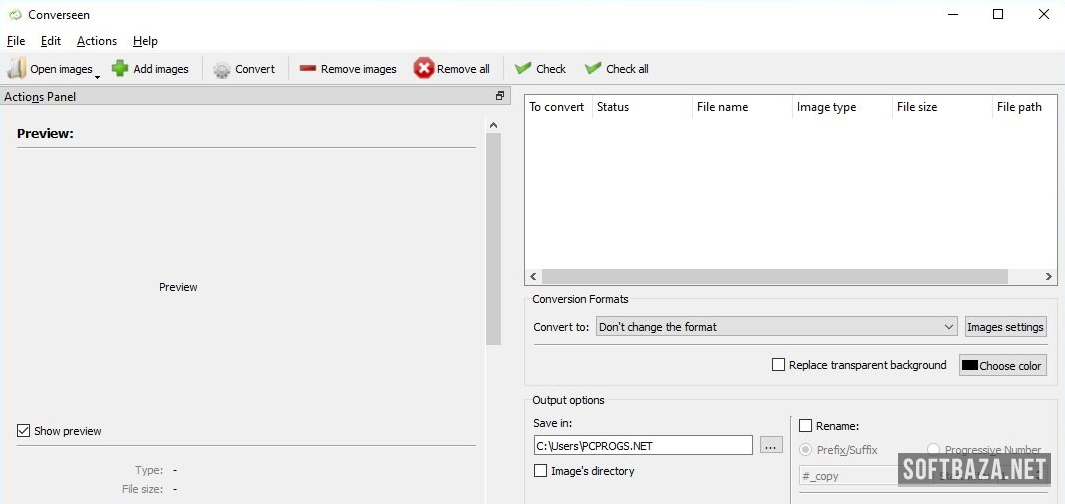Open the Choose color black swatch
Screen dimensions: 1065x504
coord(969,366)
